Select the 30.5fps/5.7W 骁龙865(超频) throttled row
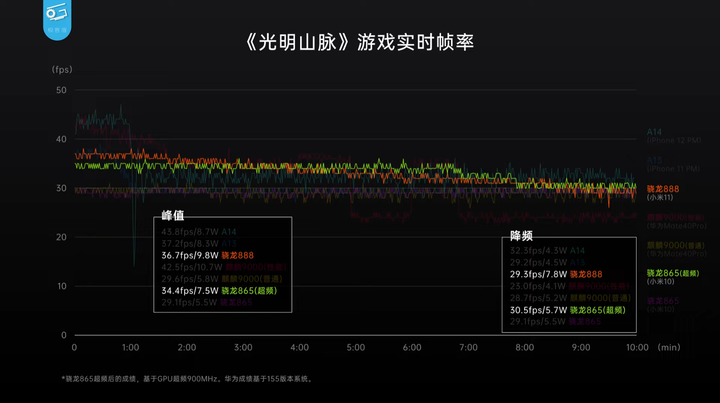 (x=568, y=310)
